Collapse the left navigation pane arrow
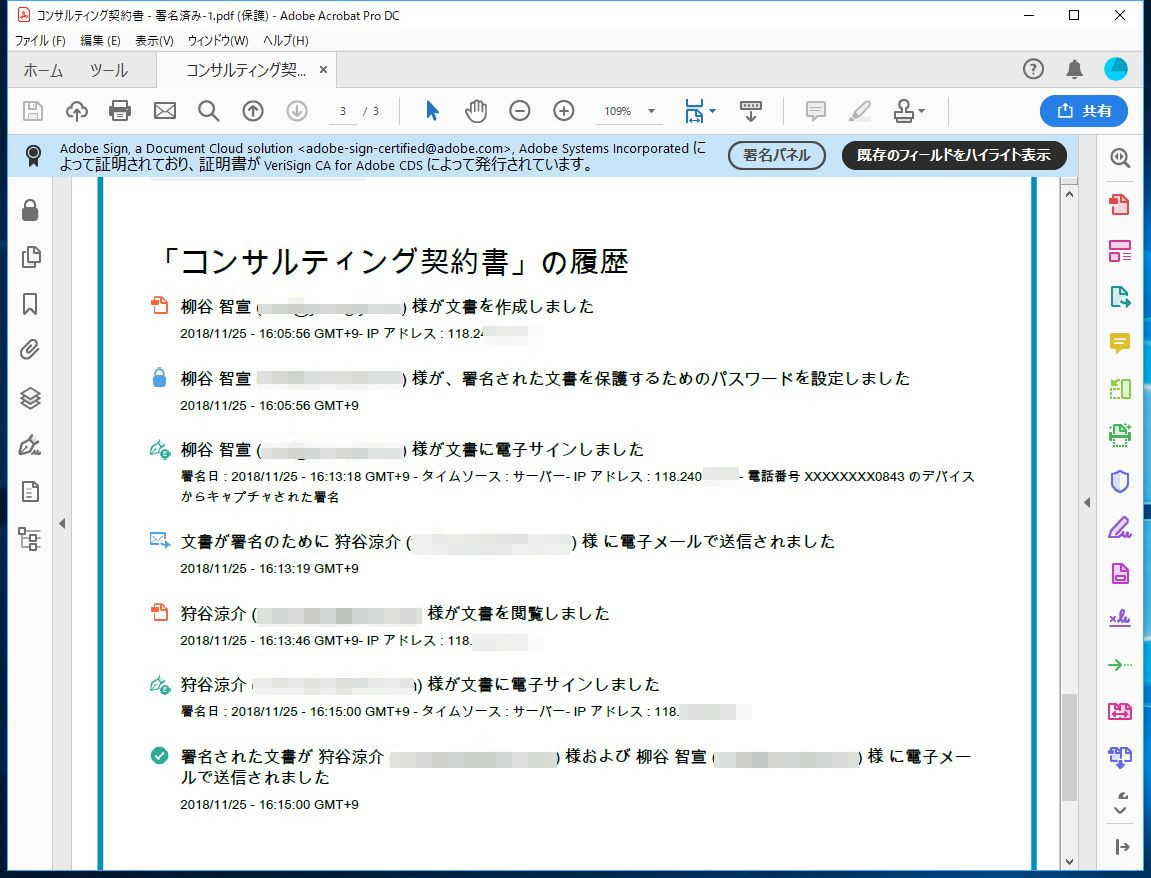Screen dimensions: 1151x878 tap(62, 523)
